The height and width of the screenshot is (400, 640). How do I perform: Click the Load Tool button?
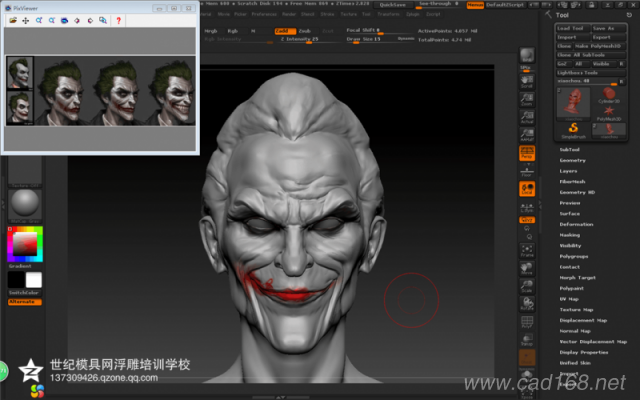(573, 28)
